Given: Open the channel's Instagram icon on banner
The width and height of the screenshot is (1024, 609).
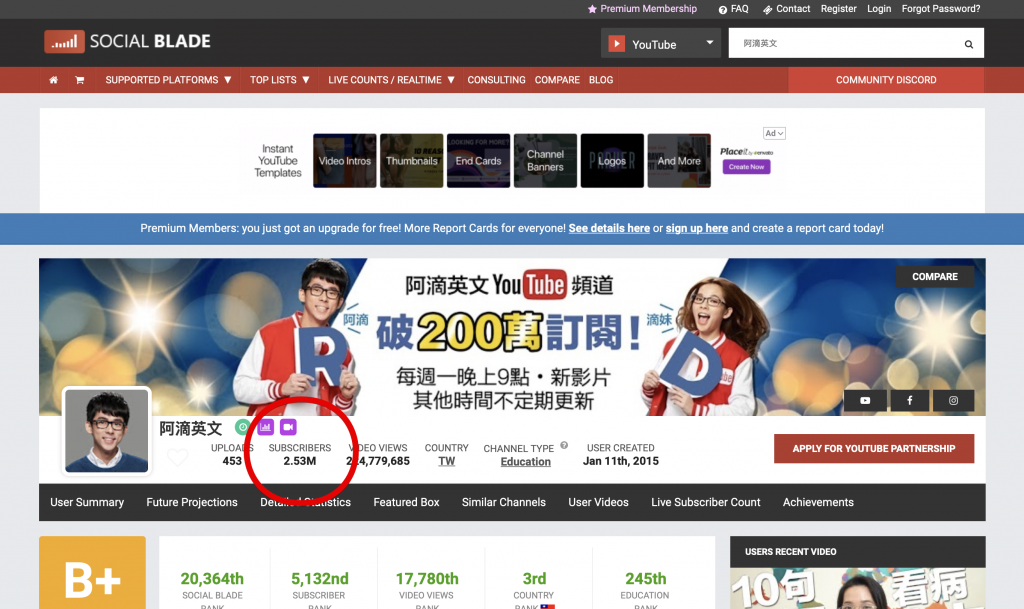Looking at the screenshot, I should click(953, 400).
